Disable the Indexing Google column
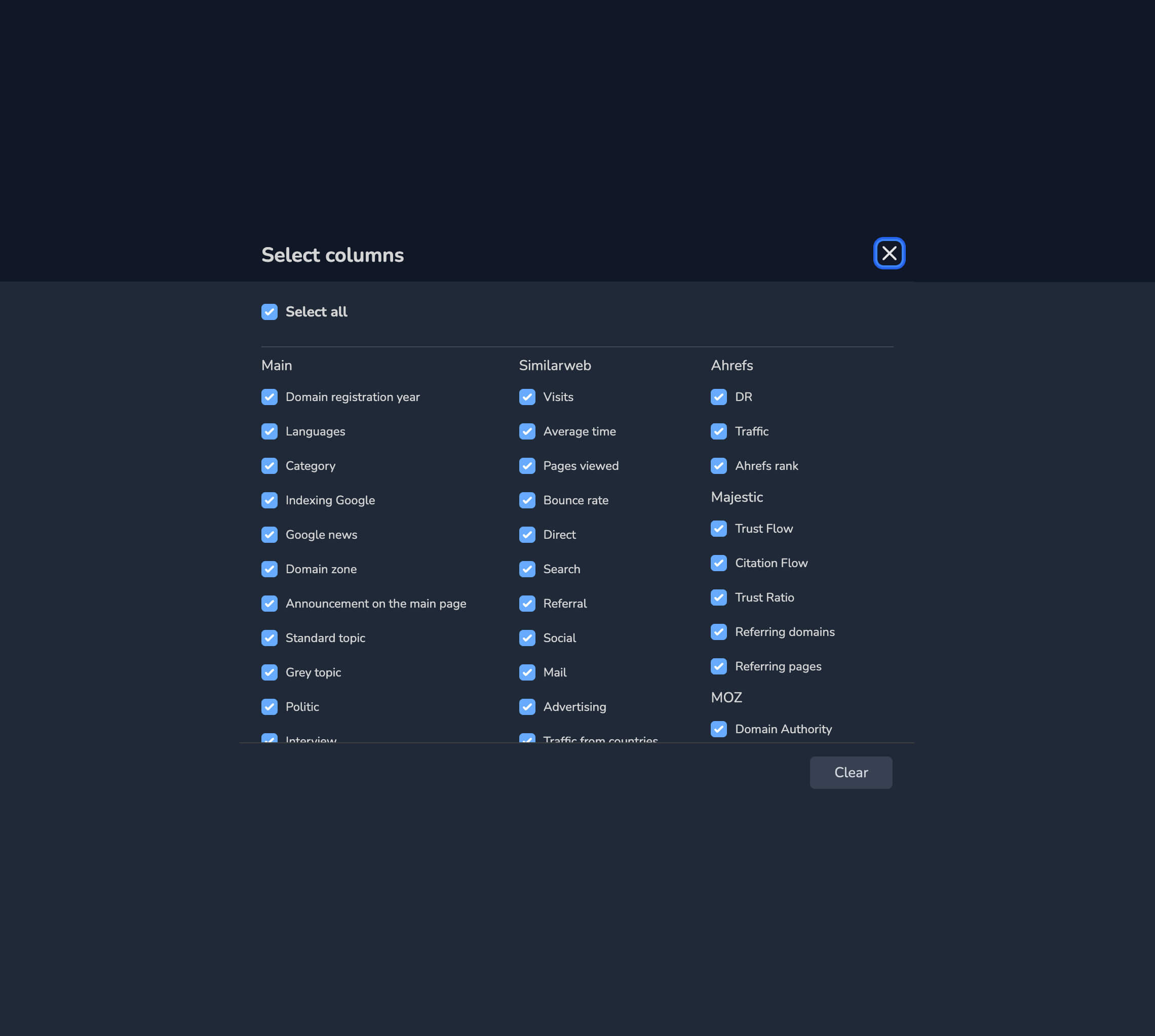1155x1036 pixels. [269, 500]
